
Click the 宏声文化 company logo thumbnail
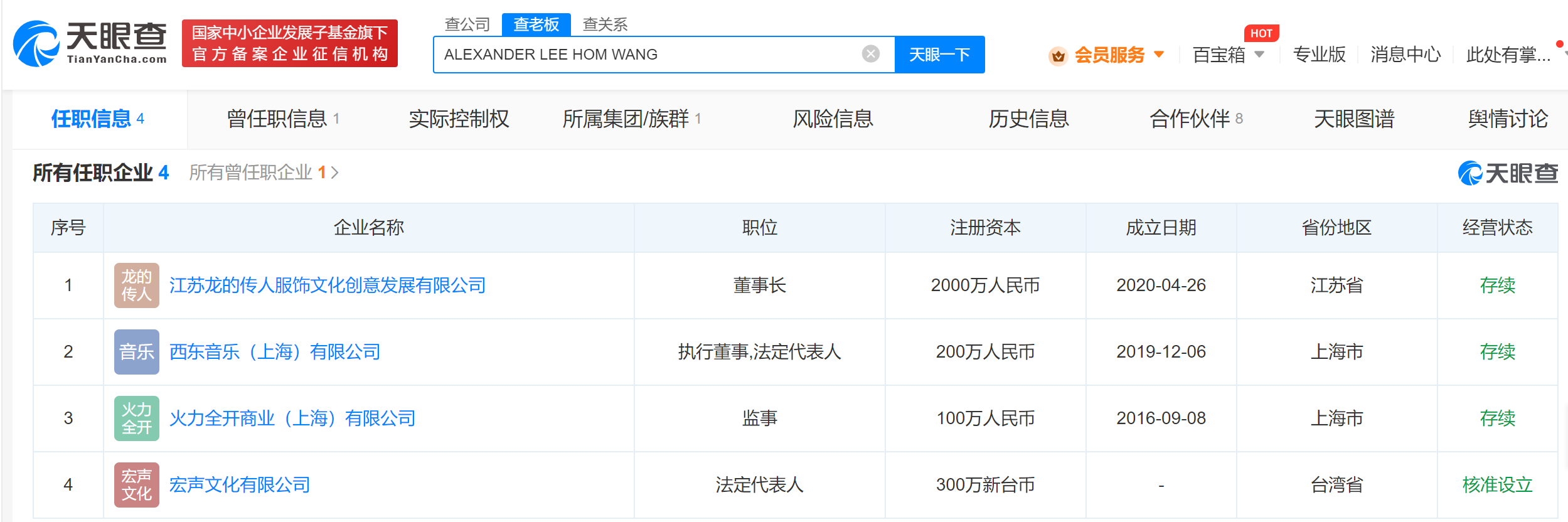(136, 485)
